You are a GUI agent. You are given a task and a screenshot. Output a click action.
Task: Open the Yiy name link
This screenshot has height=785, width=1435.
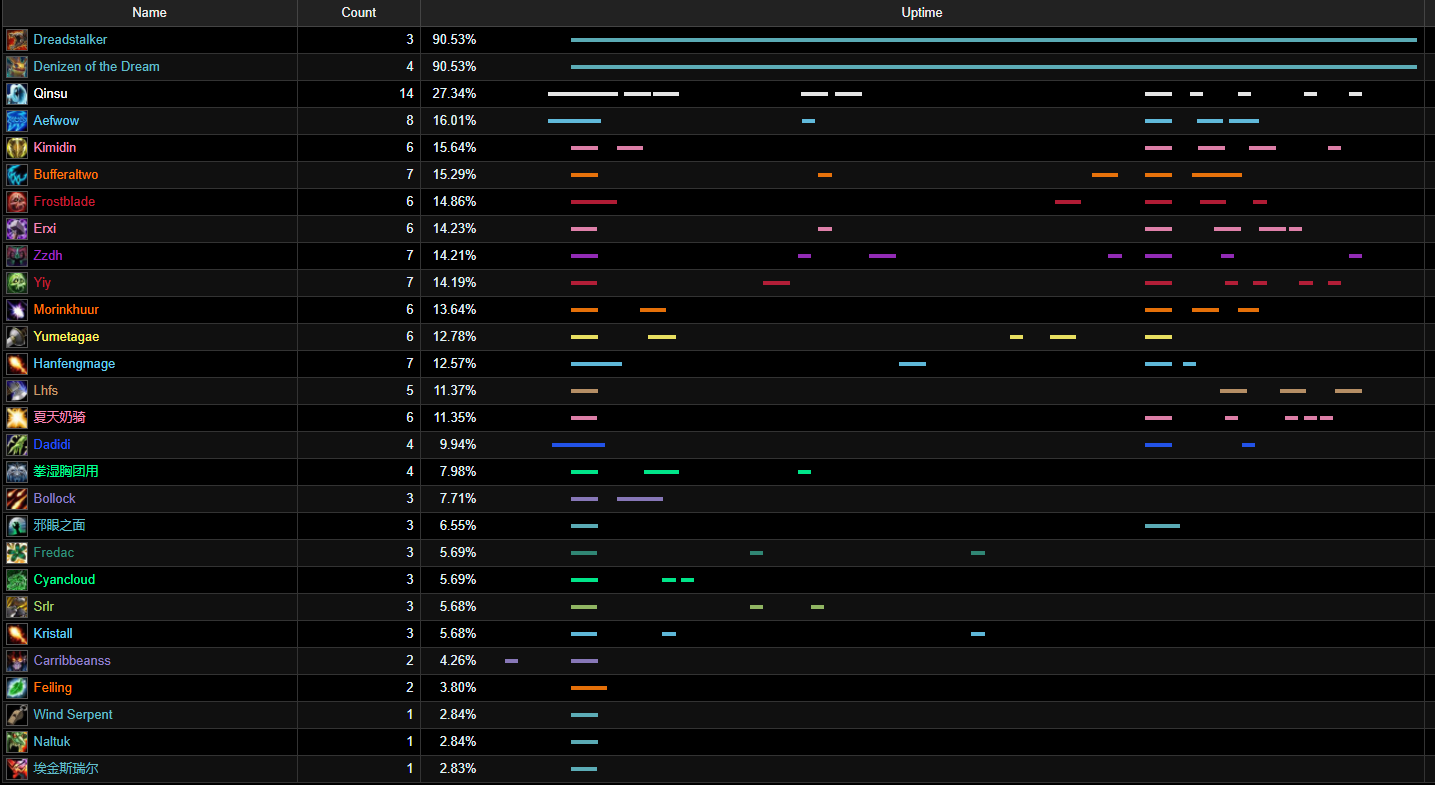click(42, 283)
